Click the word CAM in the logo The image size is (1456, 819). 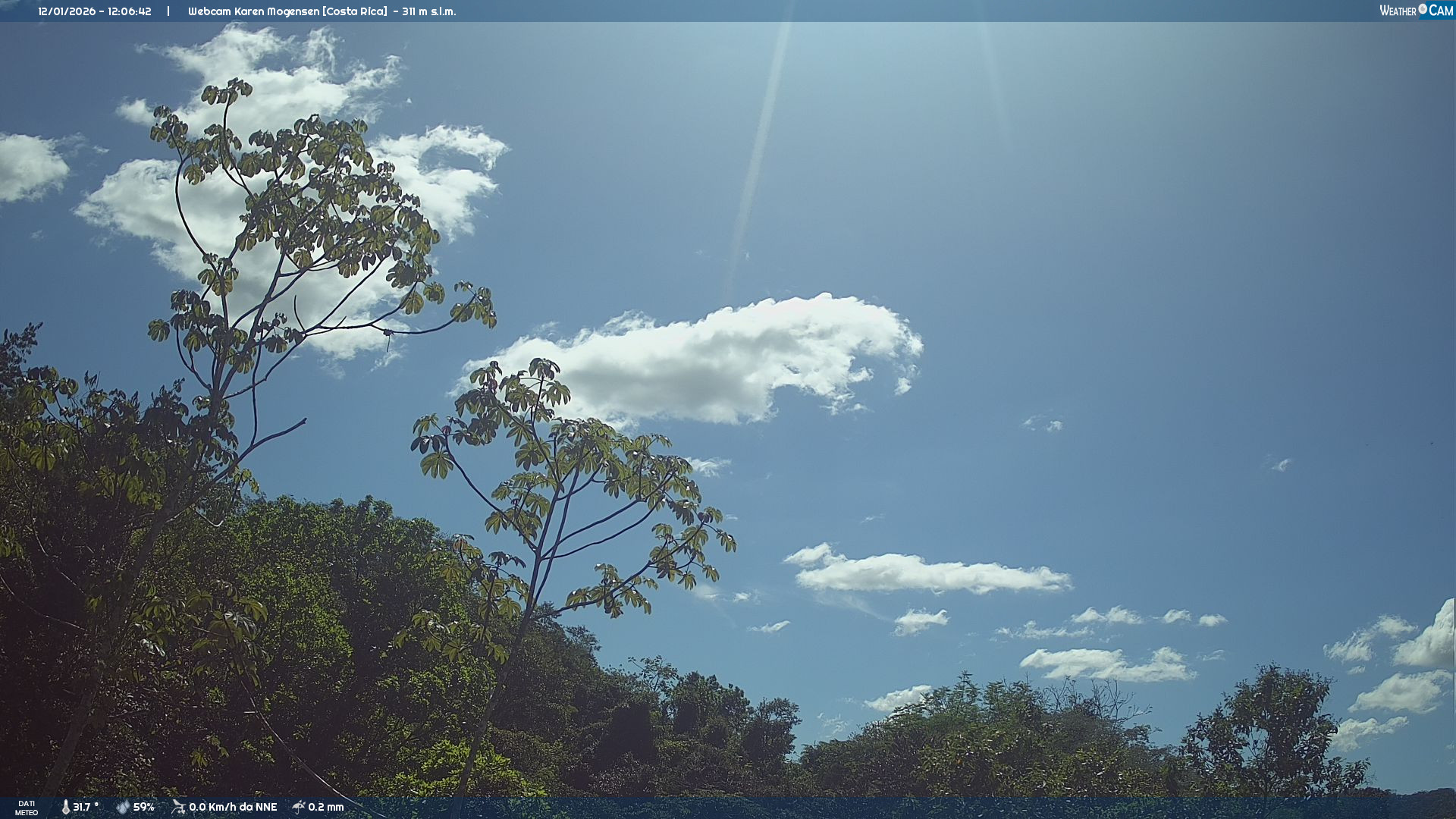(x=1441, y=11)
